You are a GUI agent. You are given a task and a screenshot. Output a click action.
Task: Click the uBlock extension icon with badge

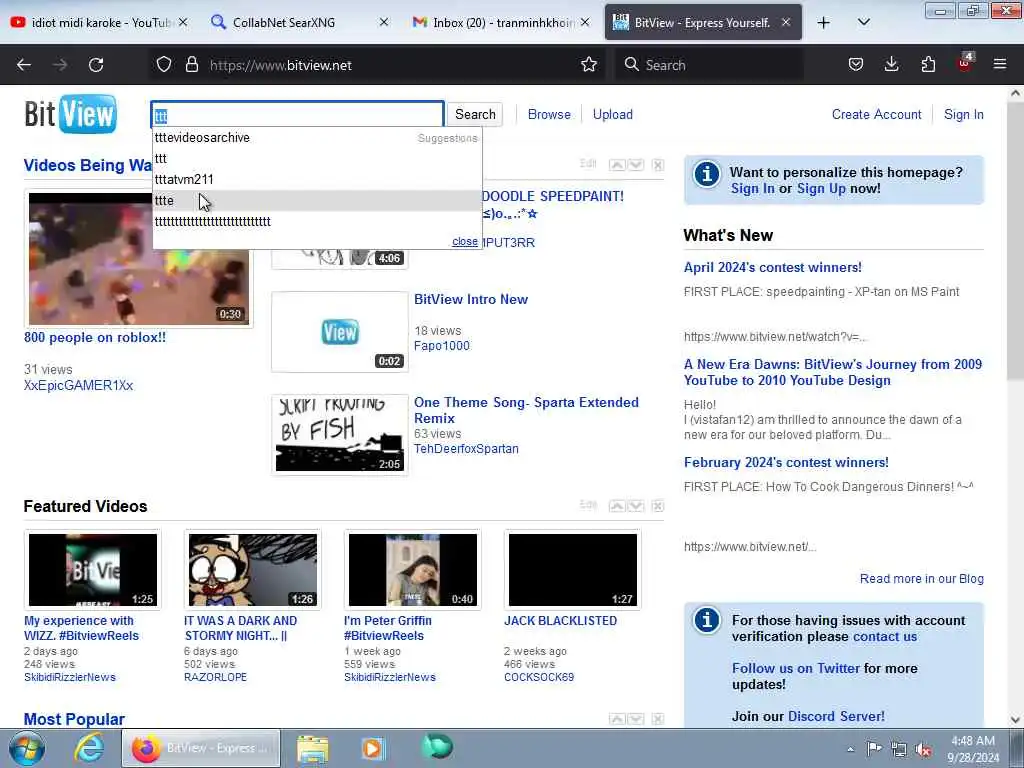click(965, 63)
